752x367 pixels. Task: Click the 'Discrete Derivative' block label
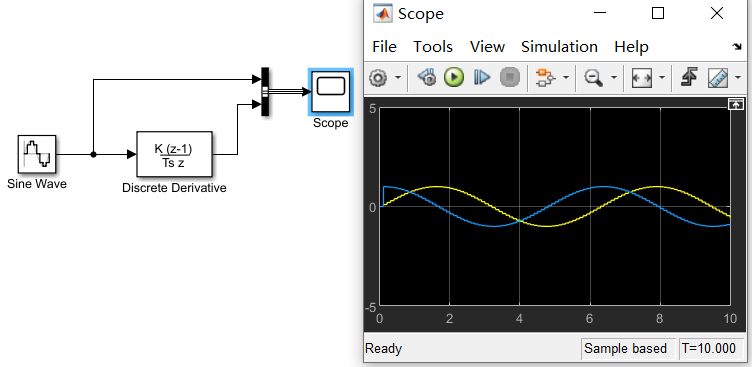(174, 188)
